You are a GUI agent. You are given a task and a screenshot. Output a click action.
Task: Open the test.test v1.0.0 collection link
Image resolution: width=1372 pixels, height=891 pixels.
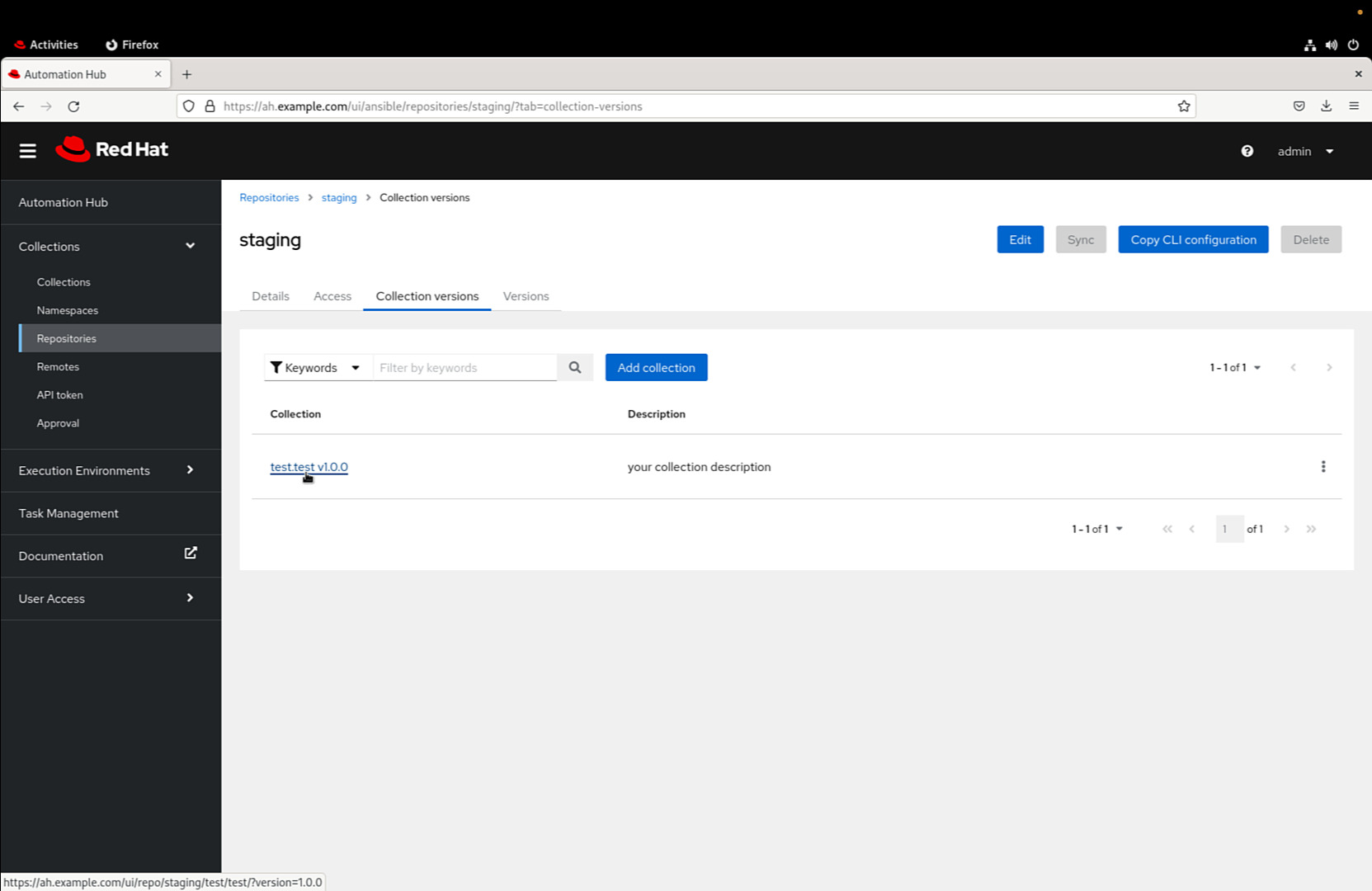[x=309, y=466]
